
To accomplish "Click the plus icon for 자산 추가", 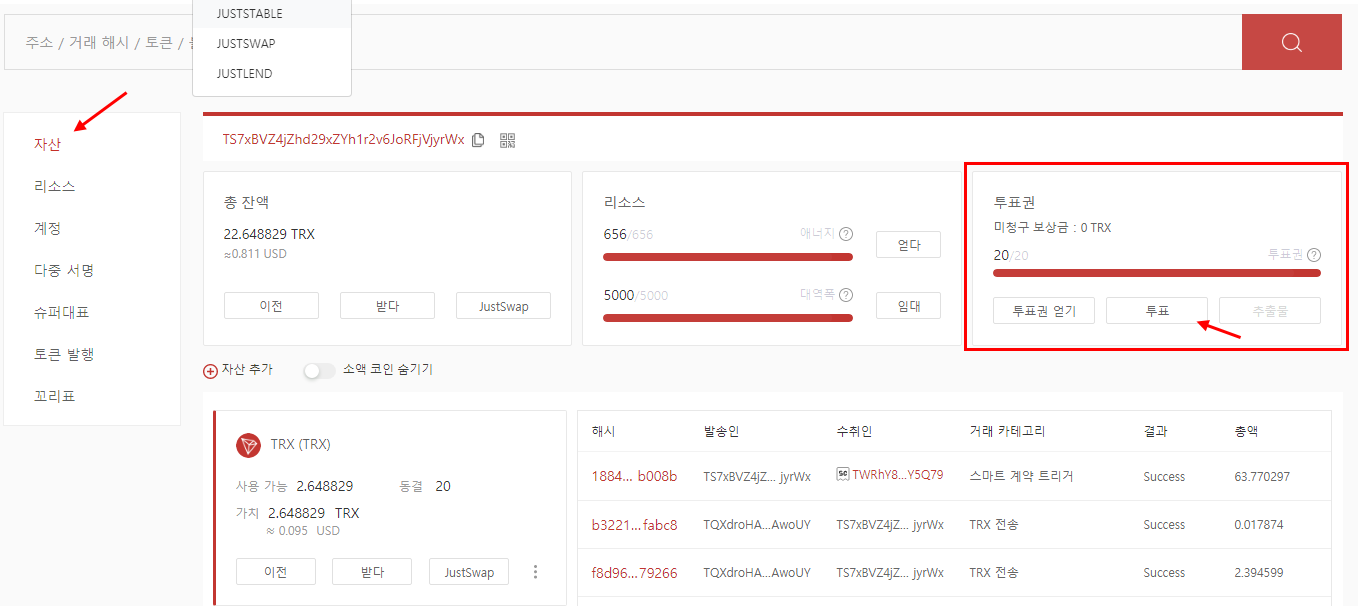I will 210,370.
